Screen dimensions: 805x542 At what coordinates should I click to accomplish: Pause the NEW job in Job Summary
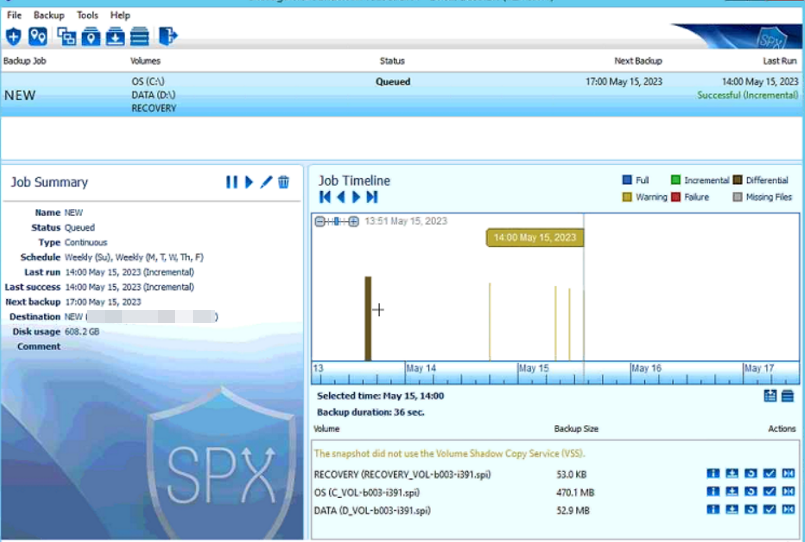pyautogui.click(x=232, y=182)
